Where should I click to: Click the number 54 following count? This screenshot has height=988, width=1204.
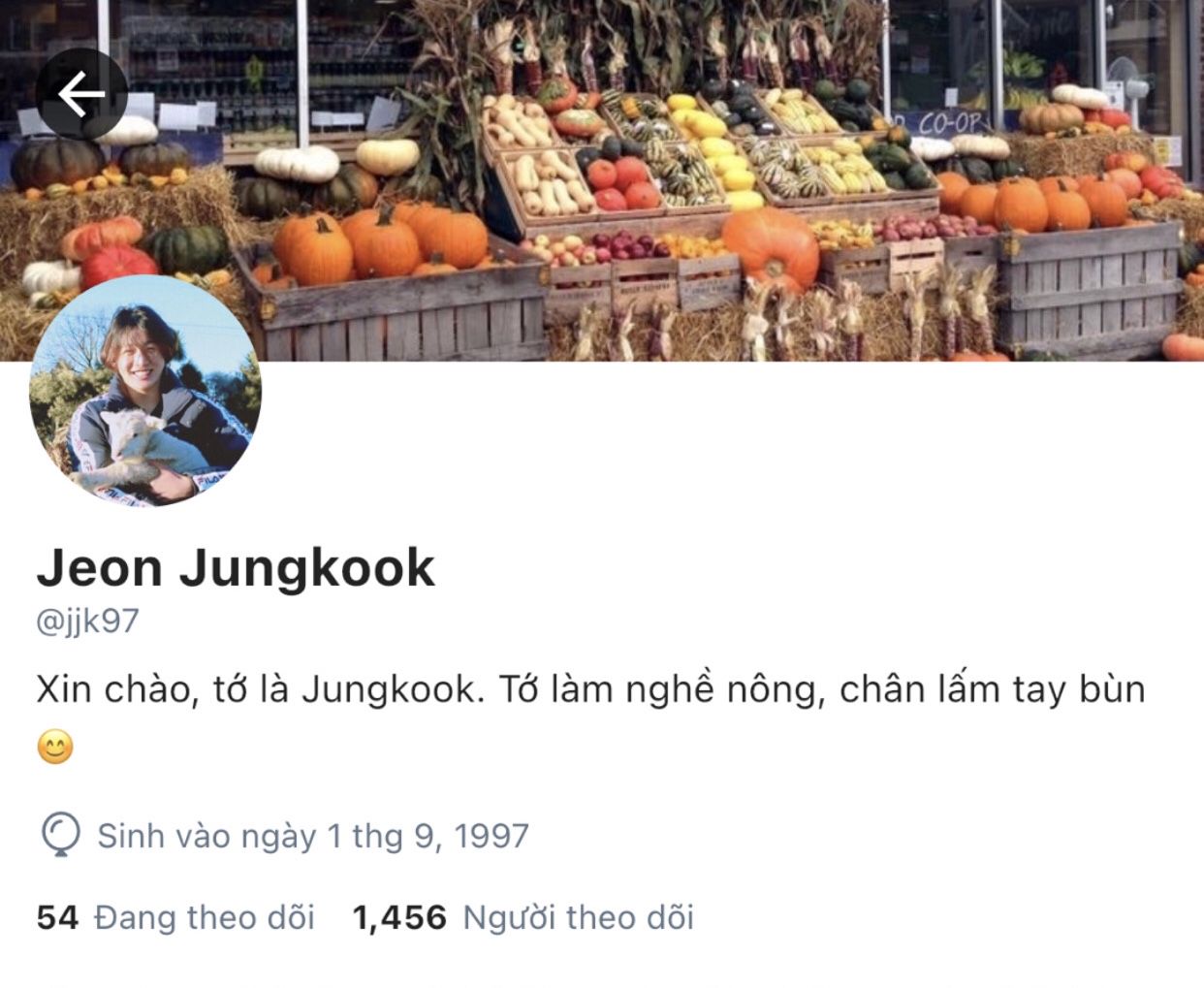(57, 917)
